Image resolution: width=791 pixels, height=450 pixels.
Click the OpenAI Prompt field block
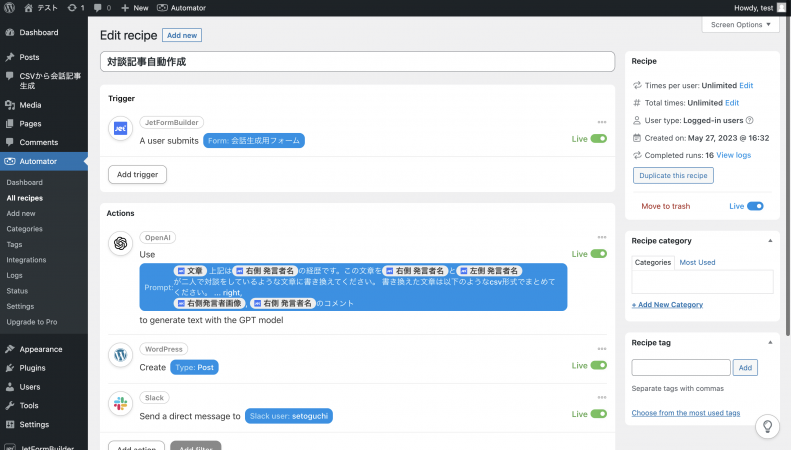tap(353, 287)
